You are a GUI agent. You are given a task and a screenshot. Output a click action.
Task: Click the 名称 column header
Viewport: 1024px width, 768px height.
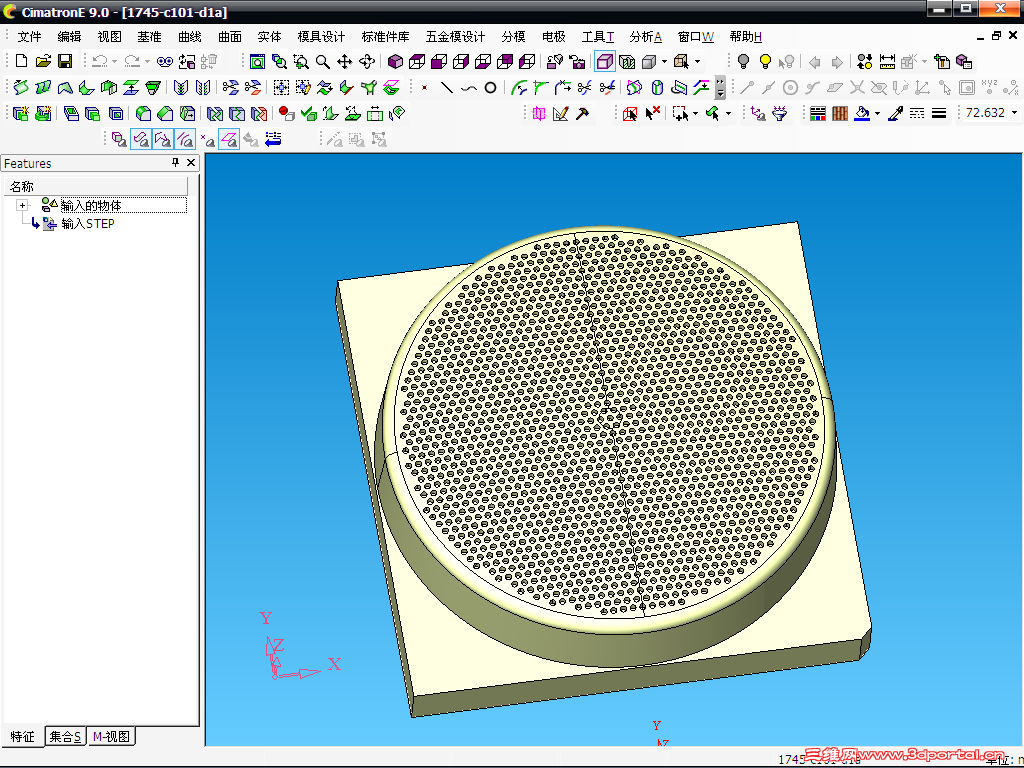[x=96, y=186]
